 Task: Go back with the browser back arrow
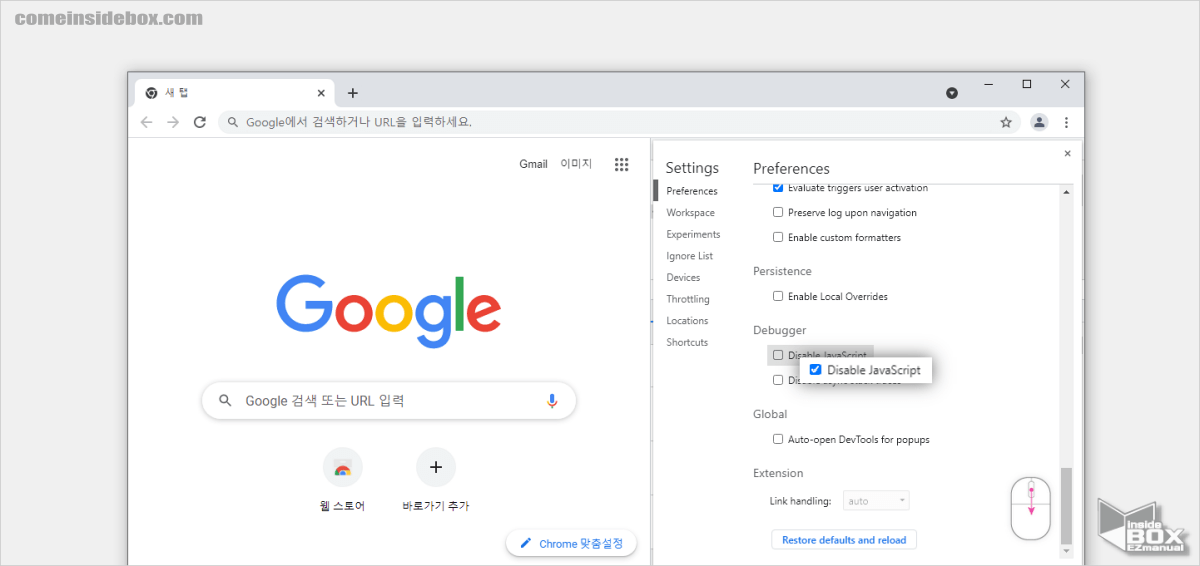click(147, 122)
